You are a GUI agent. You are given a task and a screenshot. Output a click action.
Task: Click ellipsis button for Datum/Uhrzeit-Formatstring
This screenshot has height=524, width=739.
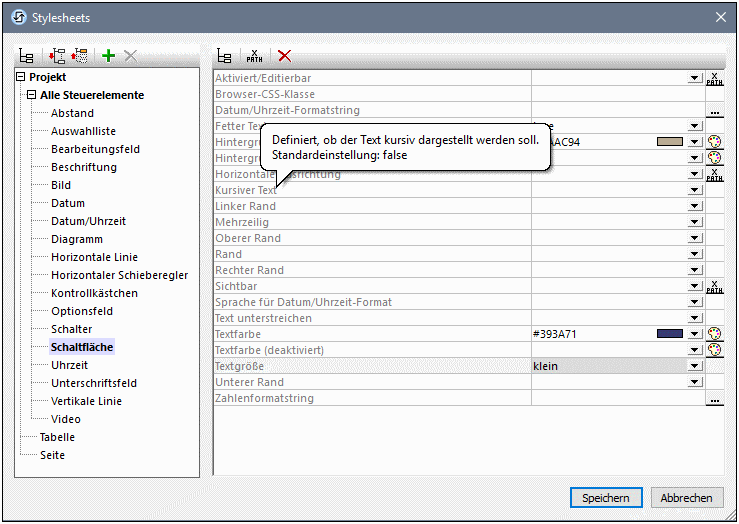[714, 111]
